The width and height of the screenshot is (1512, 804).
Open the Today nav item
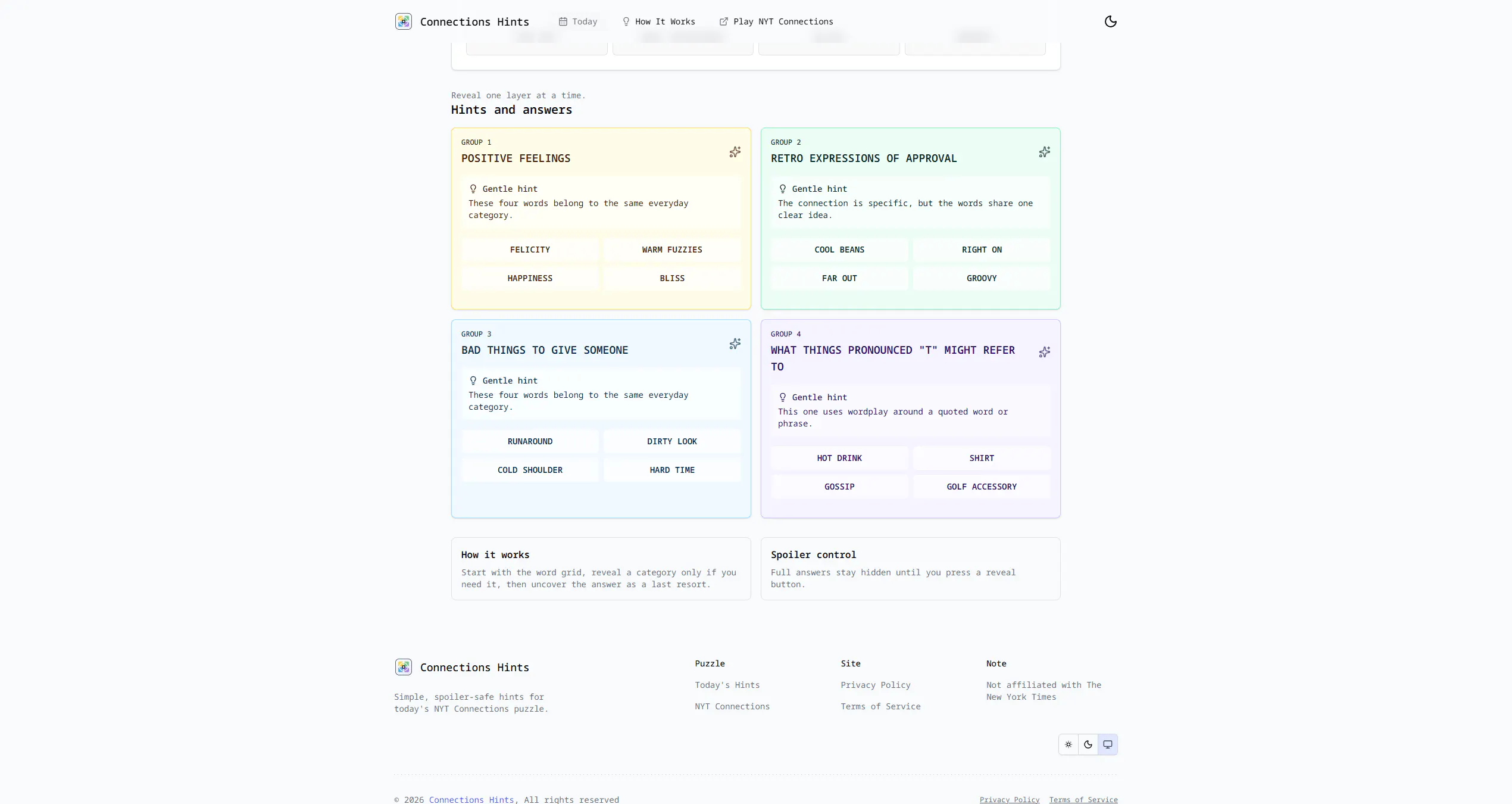pyautogui.click(x=578, y=21)
